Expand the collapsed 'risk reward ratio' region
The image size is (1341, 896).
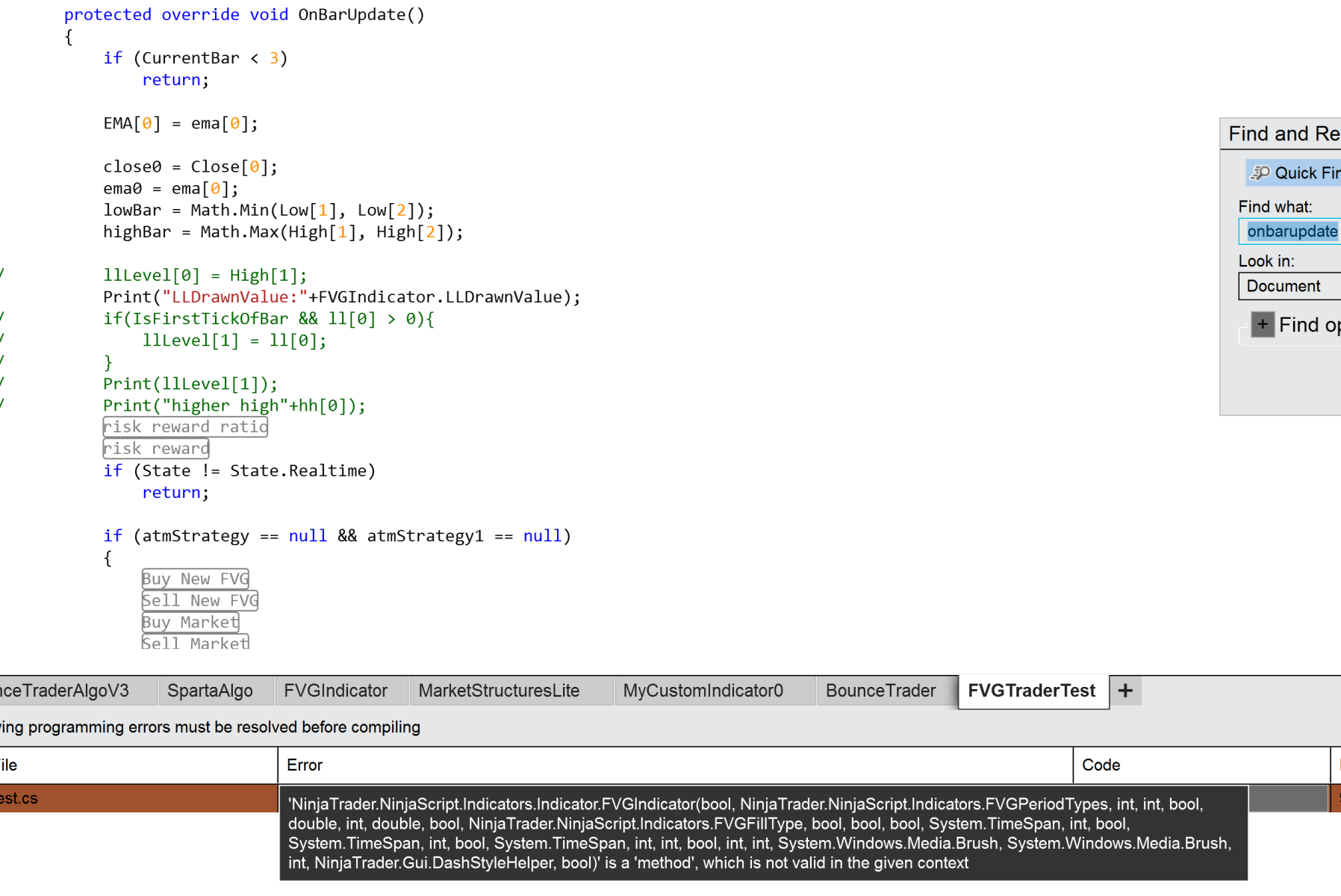point(185,427)
